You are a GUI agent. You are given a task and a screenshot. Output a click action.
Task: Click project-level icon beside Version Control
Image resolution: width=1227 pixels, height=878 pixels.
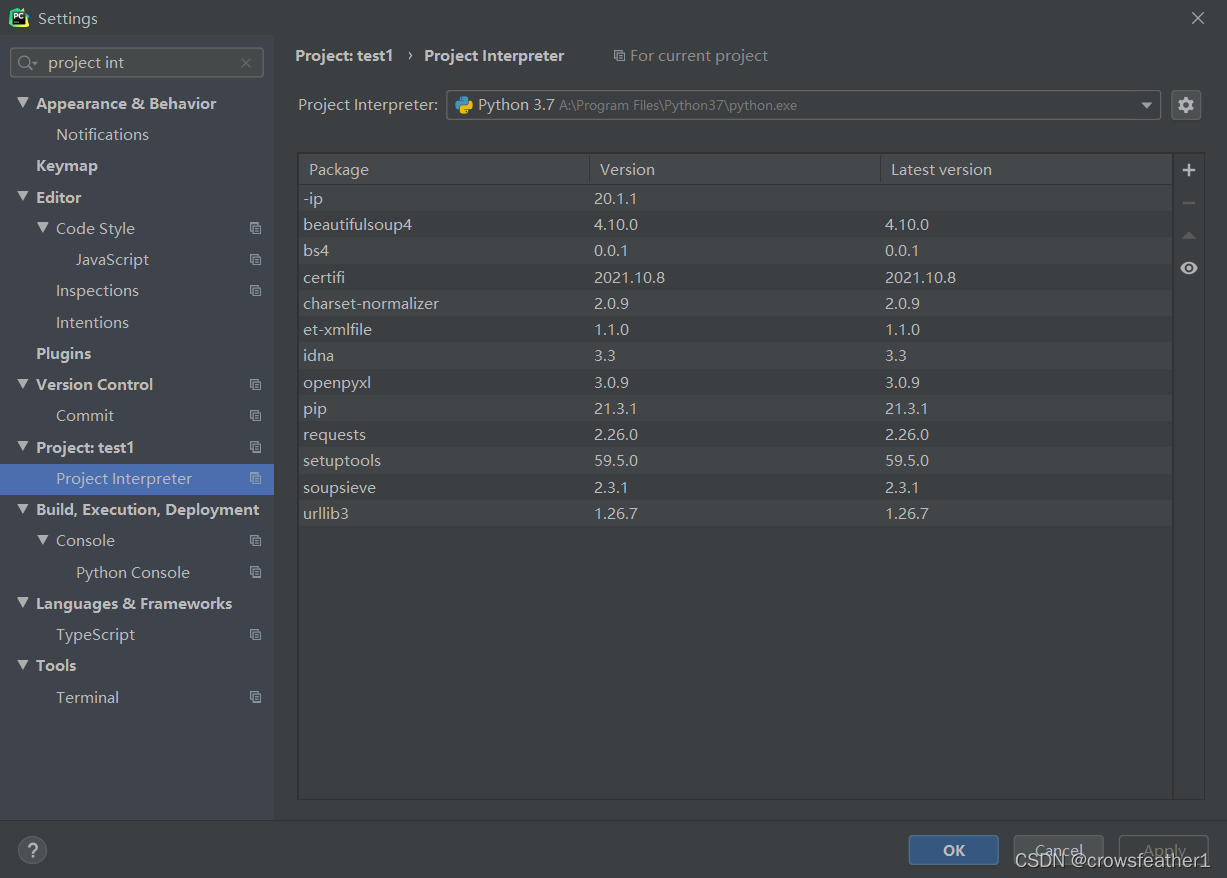(255, 385)
